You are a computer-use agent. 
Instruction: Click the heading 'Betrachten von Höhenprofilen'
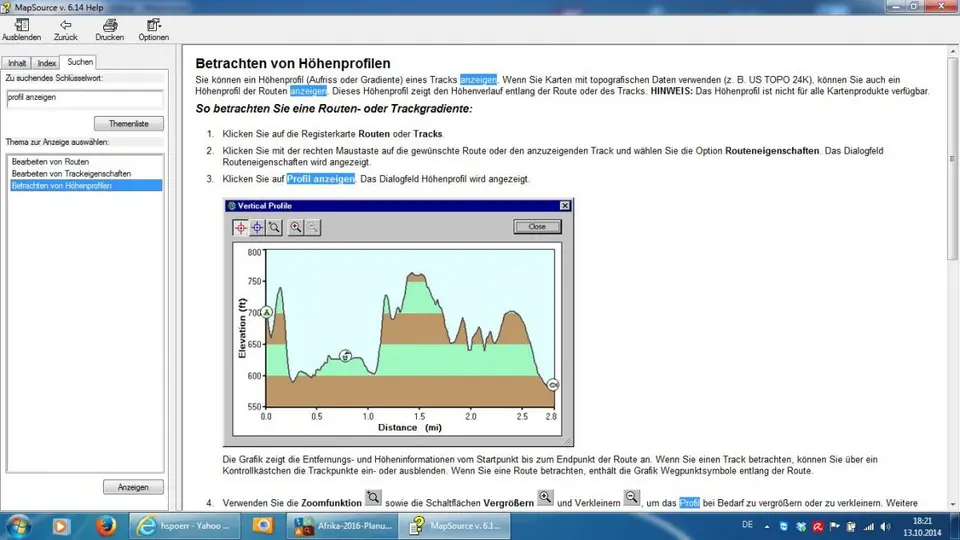[293, 63]
